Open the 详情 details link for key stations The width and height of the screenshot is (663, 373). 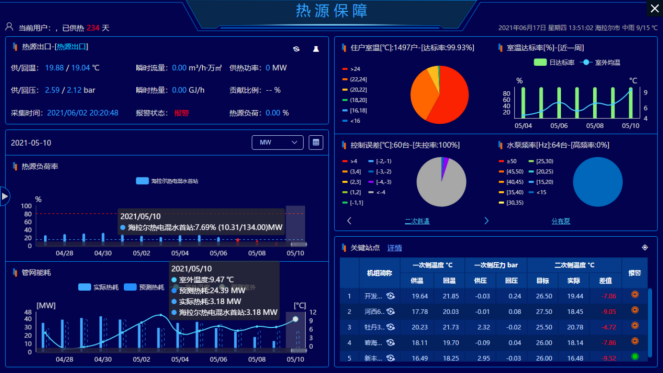click(x=395, y=248)
